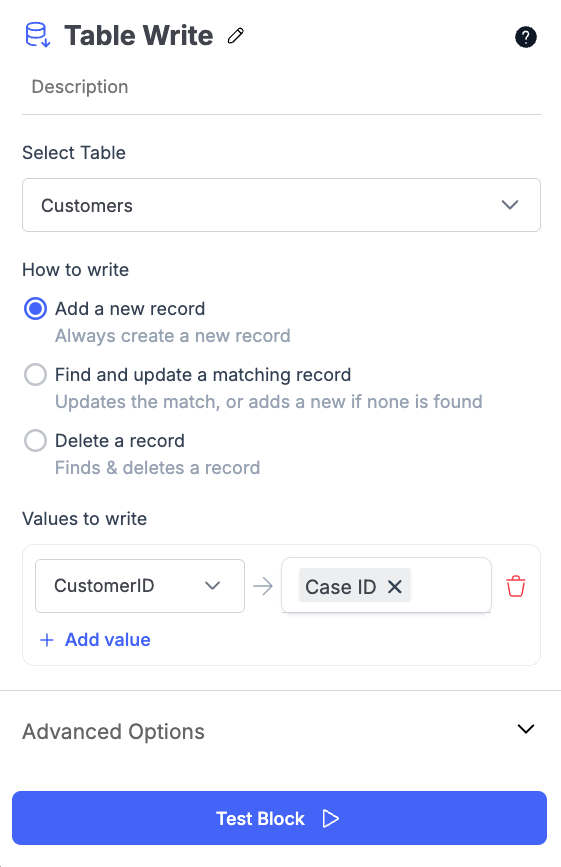Delete the CustomerID value row with trash icon
The image size is (561, 867).
coord(516,586)
